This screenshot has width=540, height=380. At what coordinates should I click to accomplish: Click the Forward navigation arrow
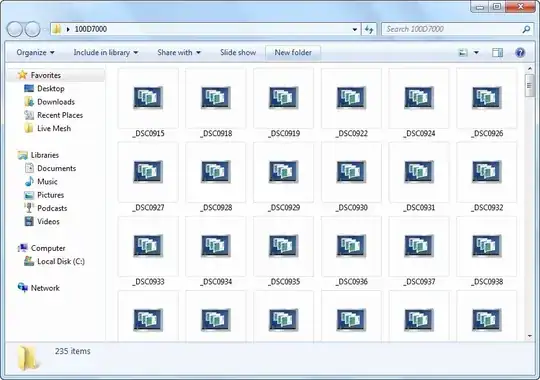[33, 29]
